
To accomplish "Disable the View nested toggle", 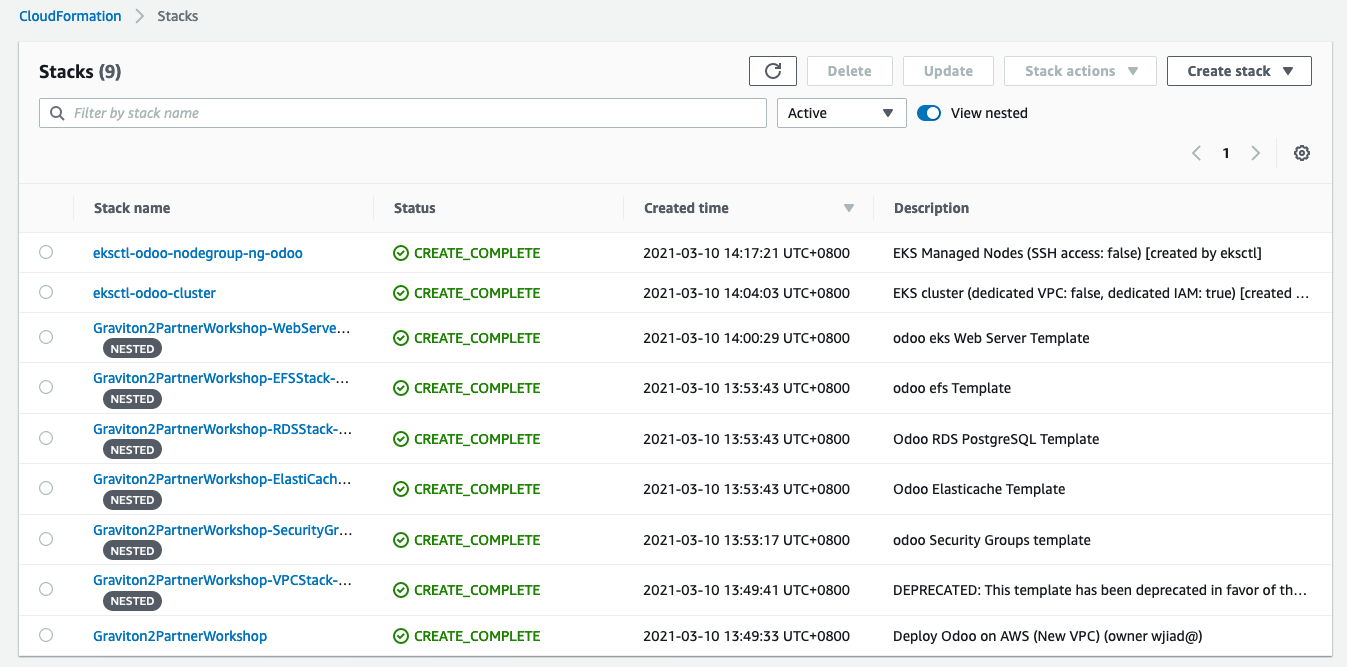I will click(928, 113).
